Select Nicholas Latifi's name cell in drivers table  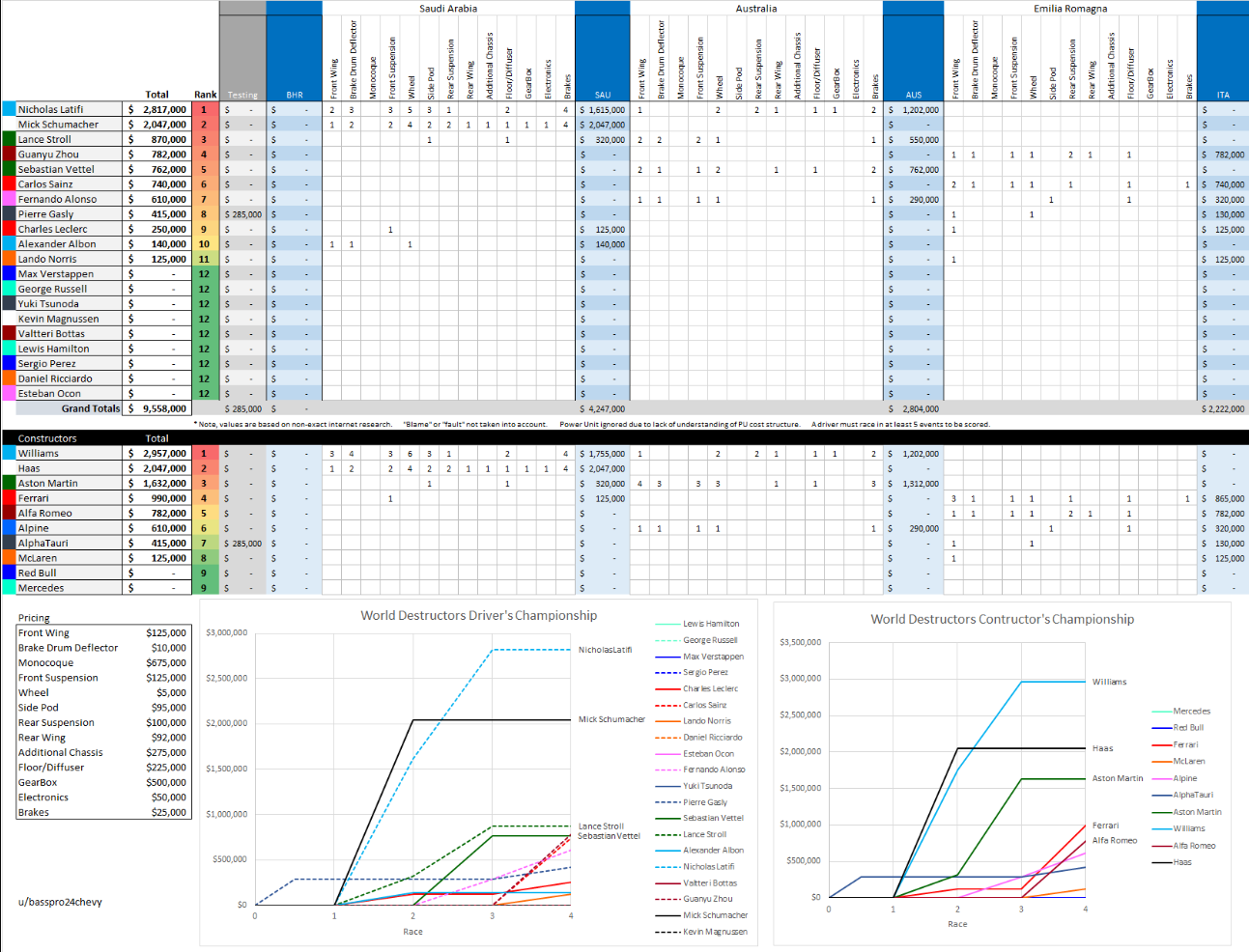(70, 109)
